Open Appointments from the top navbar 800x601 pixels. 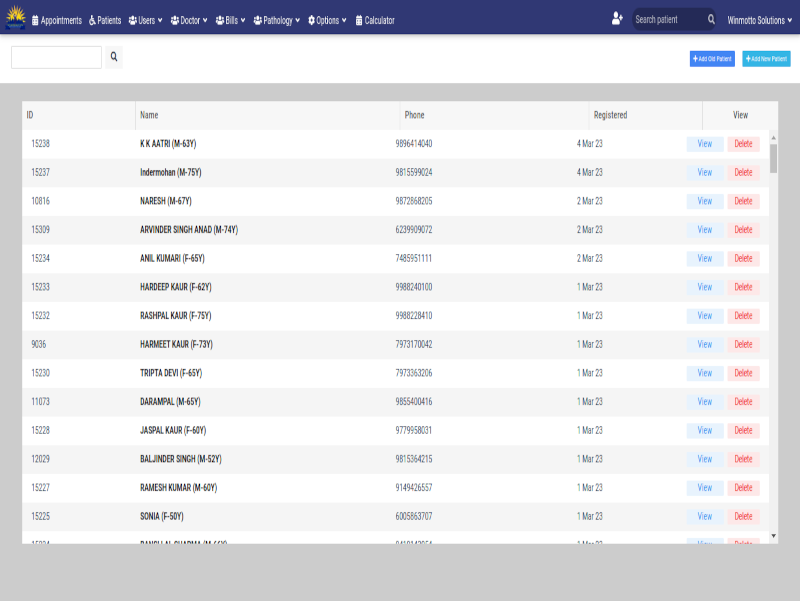point(57,20)
